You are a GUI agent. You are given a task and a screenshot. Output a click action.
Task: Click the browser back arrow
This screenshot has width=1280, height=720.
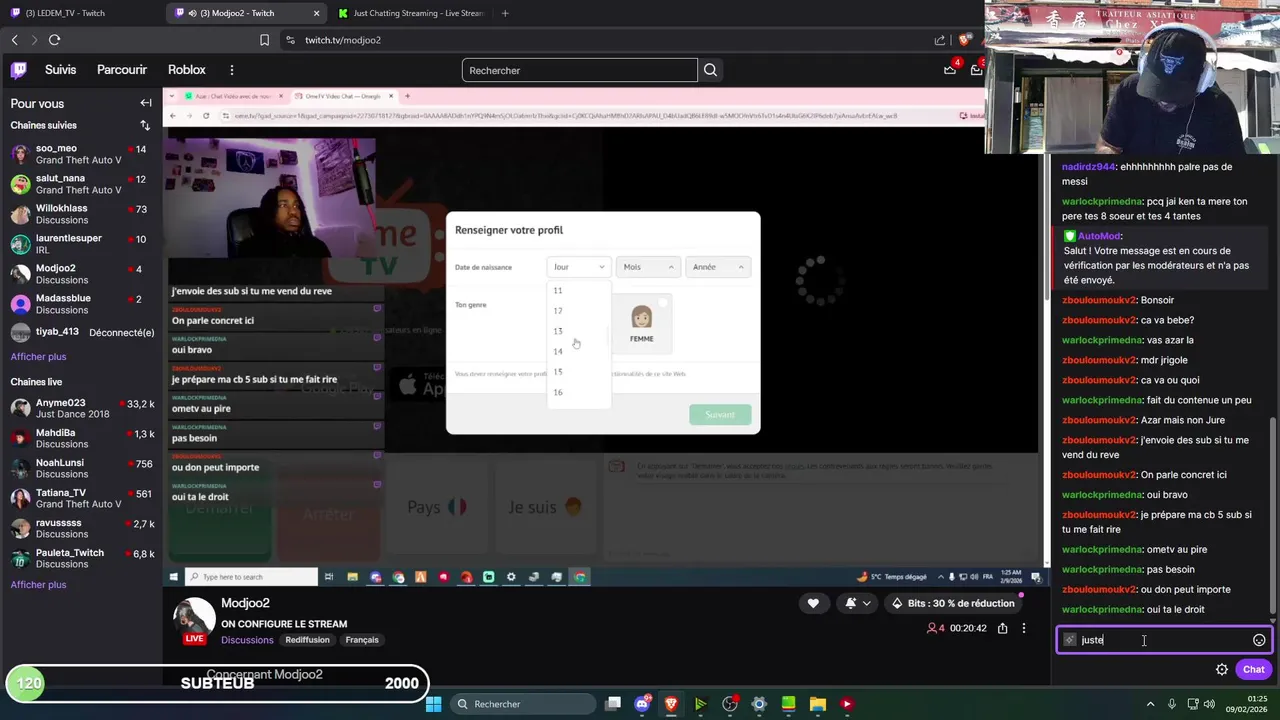tap(15, 40)
